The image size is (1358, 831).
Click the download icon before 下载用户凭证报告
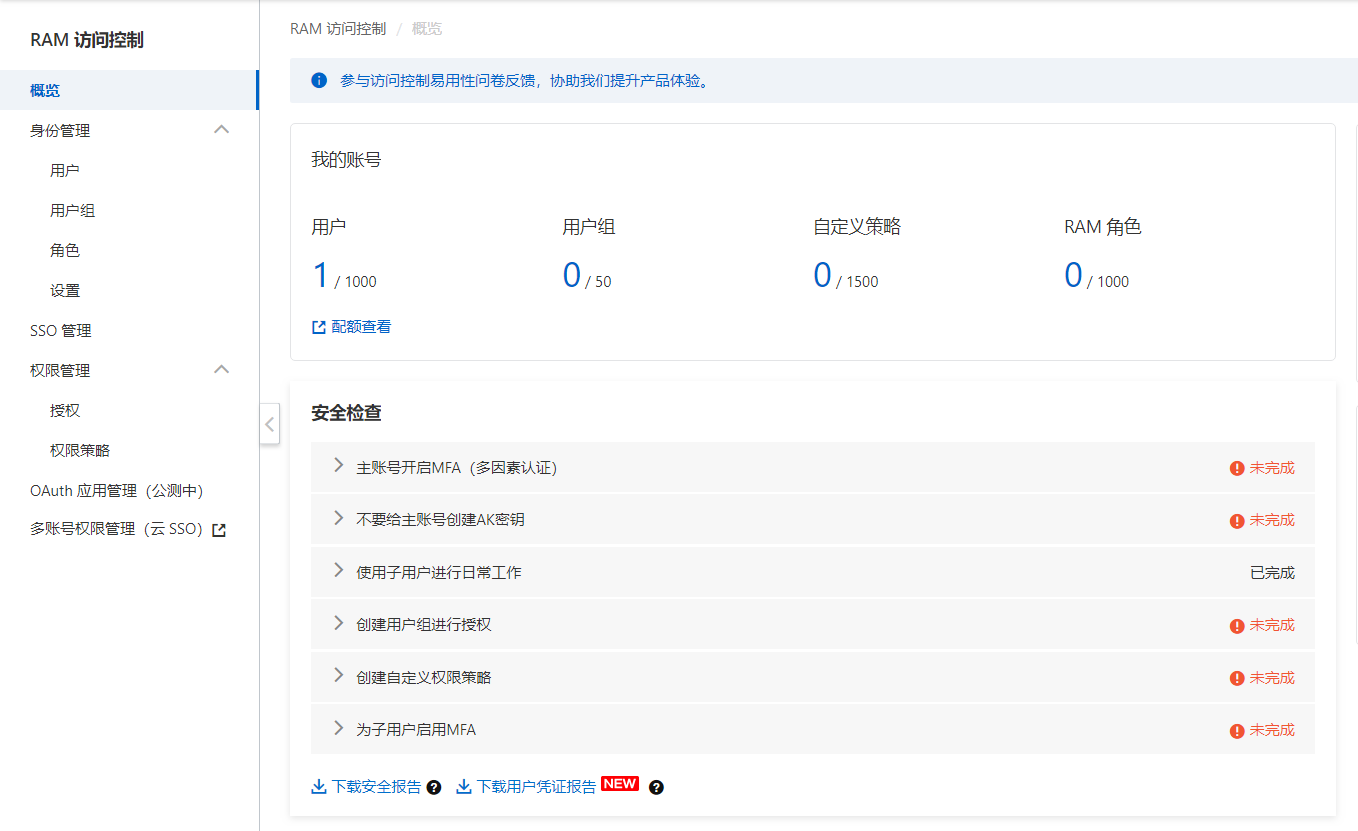click(463, 787)
